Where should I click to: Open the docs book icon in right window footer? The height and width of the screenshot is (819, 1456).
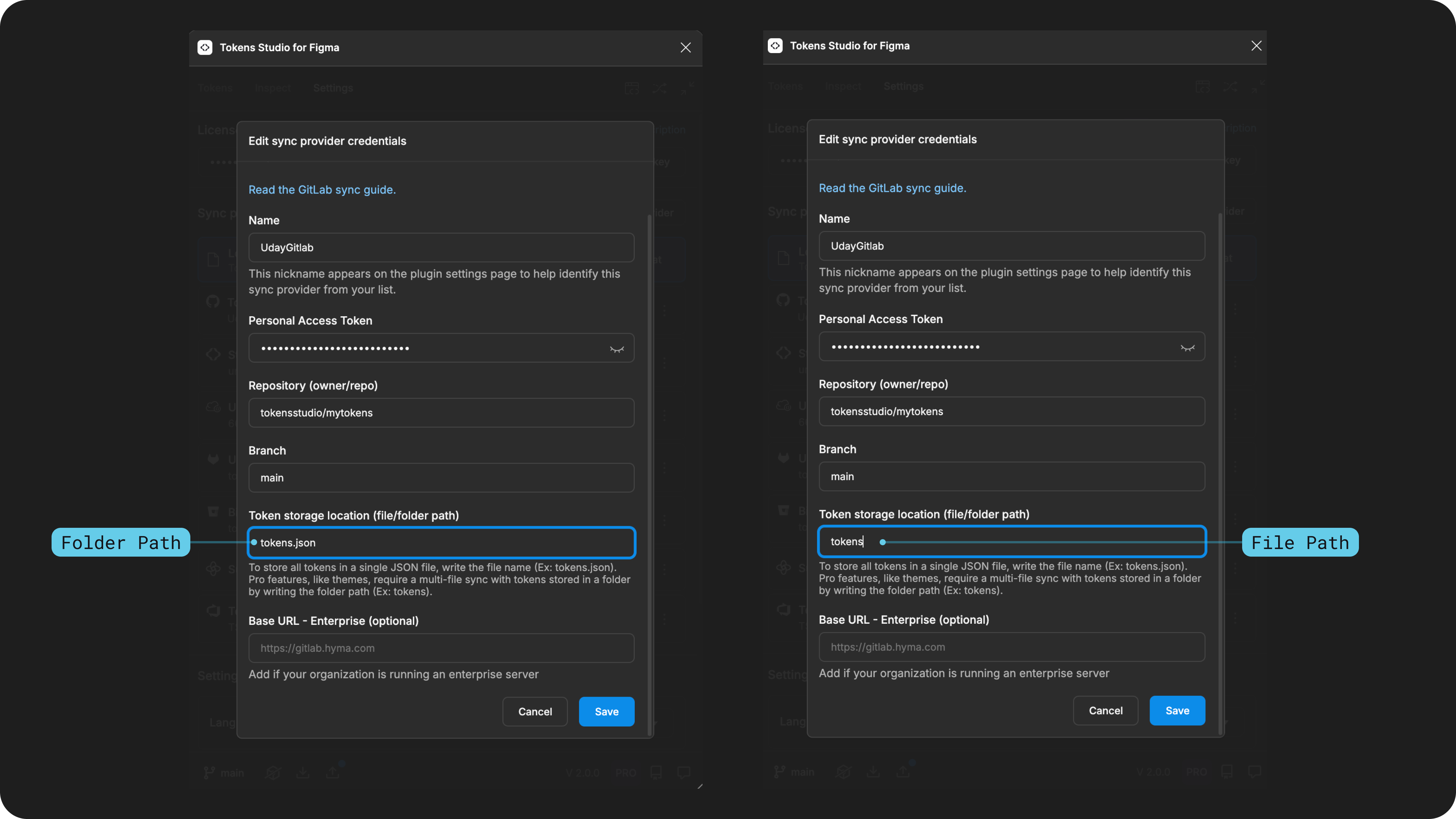[x=1227, y=772]
